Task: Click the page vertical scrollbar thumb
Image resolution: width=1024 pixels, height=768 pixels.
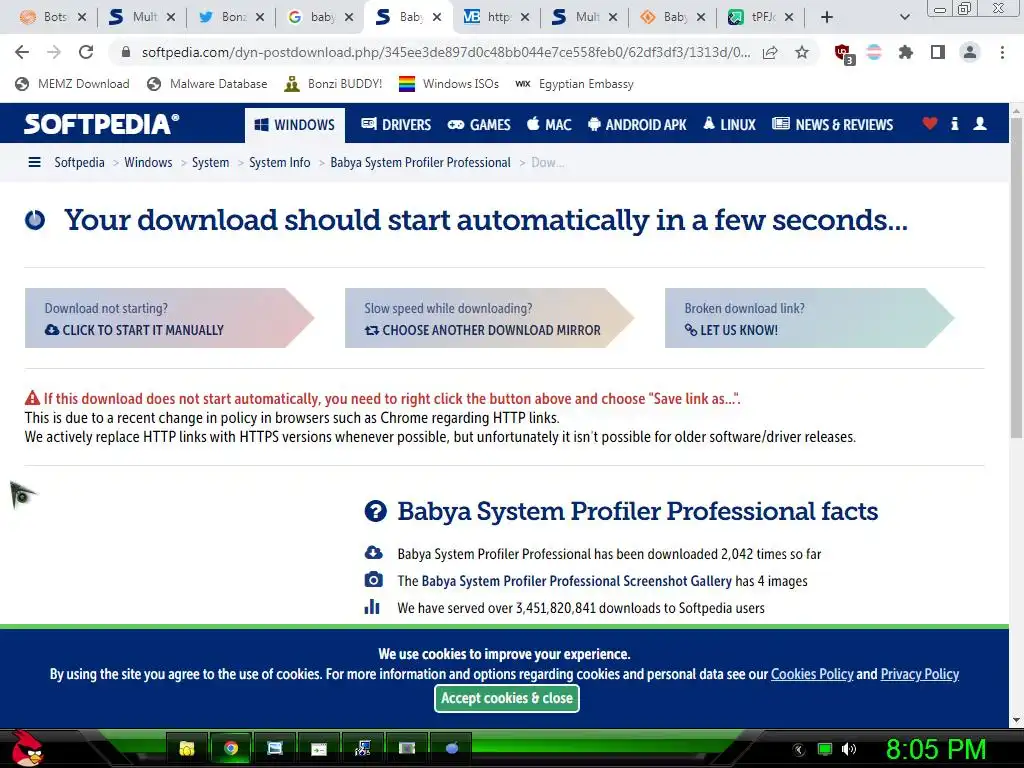Action: coord(1016,278)
